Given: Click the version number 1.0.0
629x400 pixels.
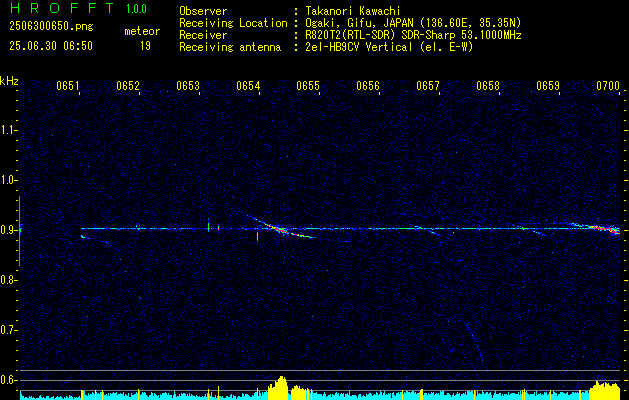Looking at the screenshot, I should click(x=136, y=9).
